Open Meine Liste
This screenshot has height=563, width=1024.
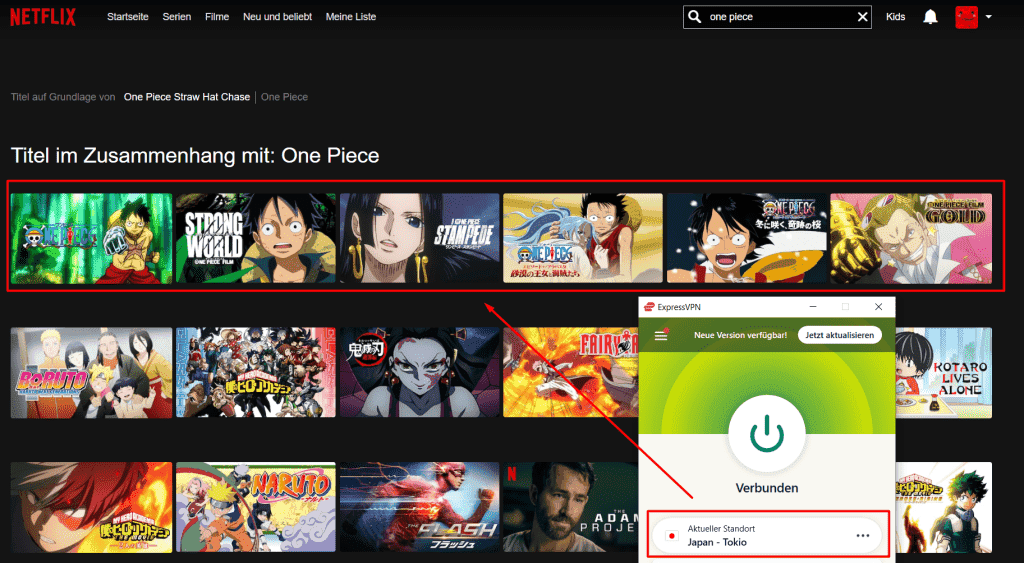coord(351,17)
